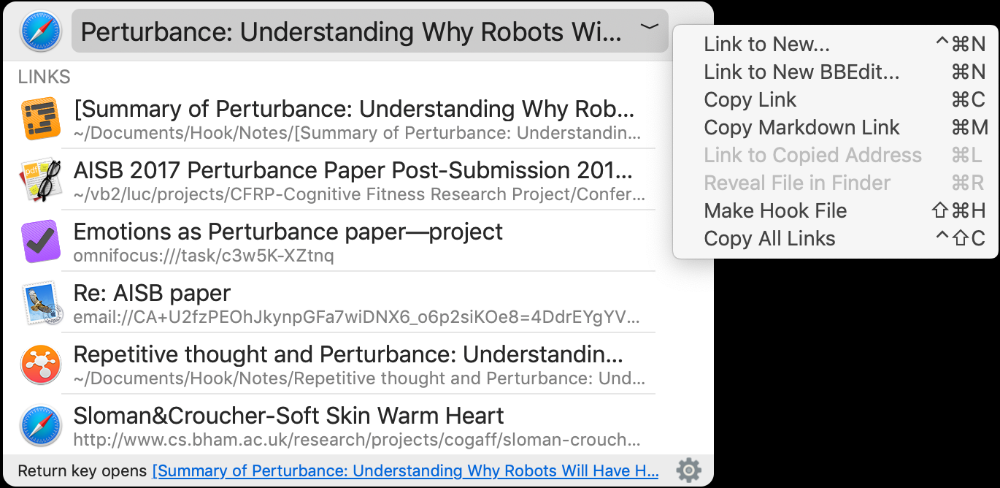The height and width of the screenshot is (488, 1000).
Task: Select Link to New BBEdit...
Action: [x=801, y=72]
